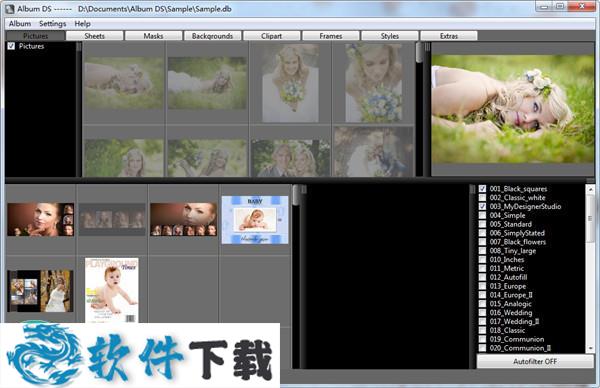Click the large preview image of woman in grass
The height and width of the screenshot is (388, 600).
tap(513, 109)
